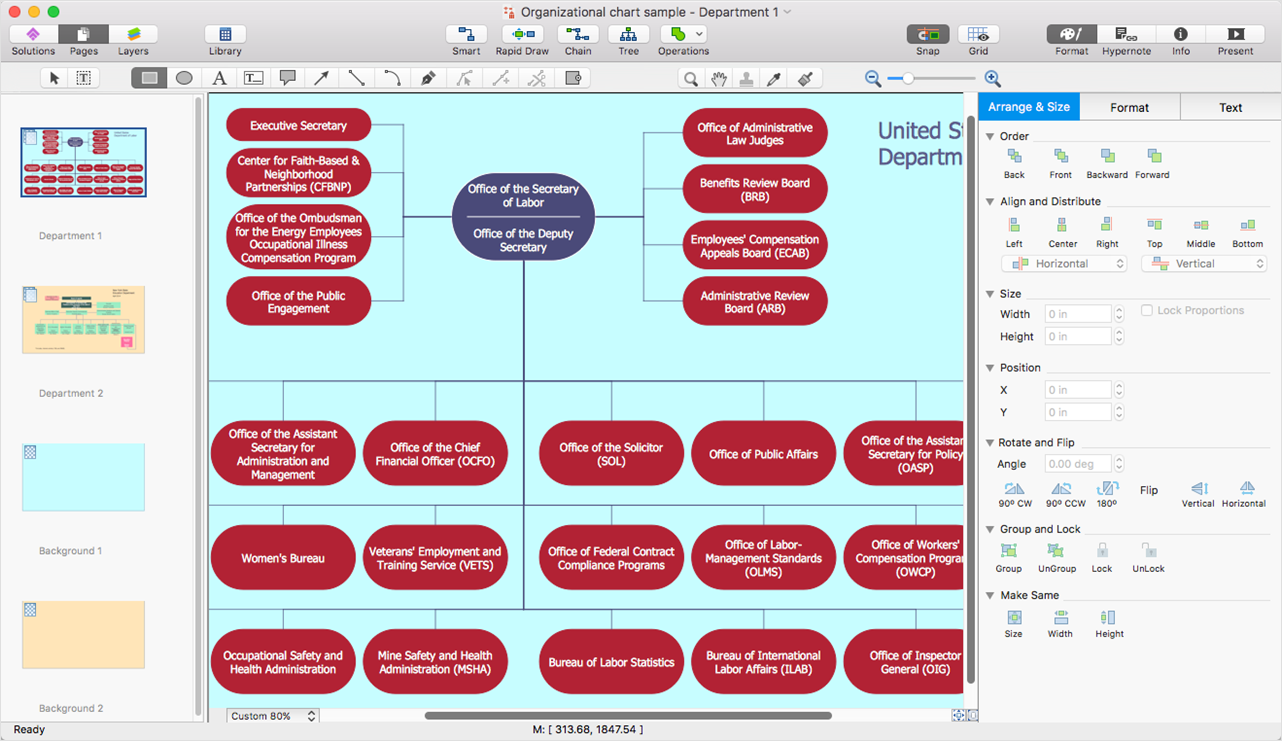The height and width of the screenshot is (741, 1282).
Task: Switch to the Text tab
Action: click(x=1231, y=107)
